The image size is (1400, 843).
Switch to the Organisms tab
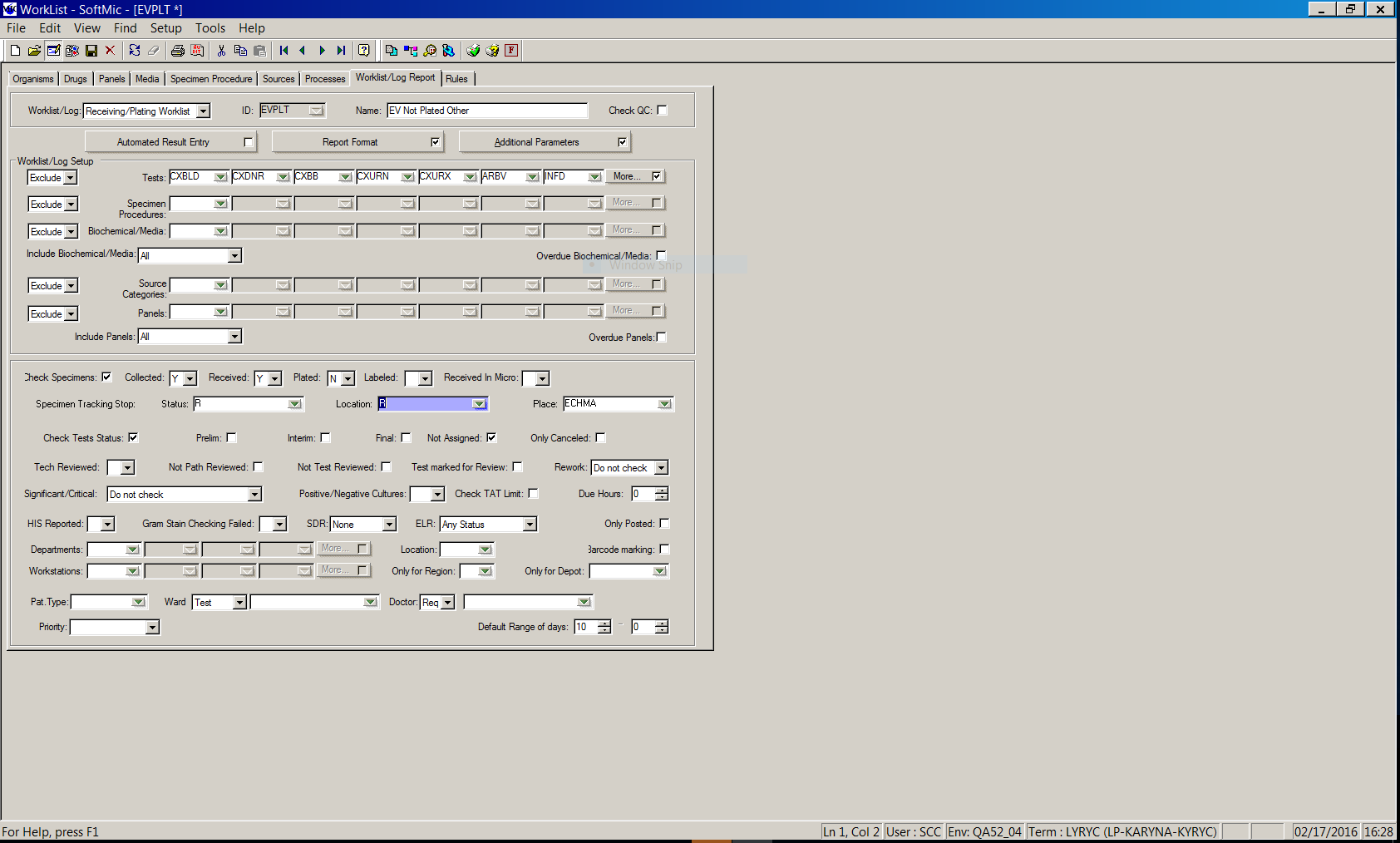(33, 79)
